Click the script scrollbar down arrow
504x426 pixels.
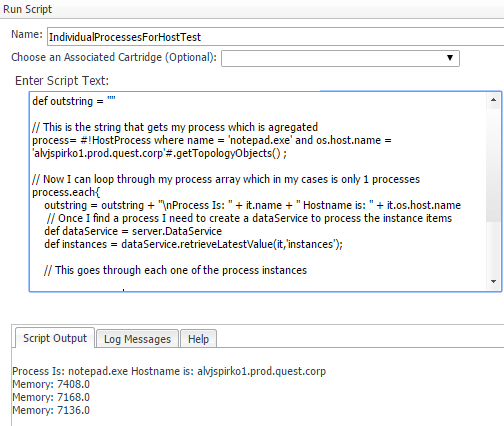(494, 282)
